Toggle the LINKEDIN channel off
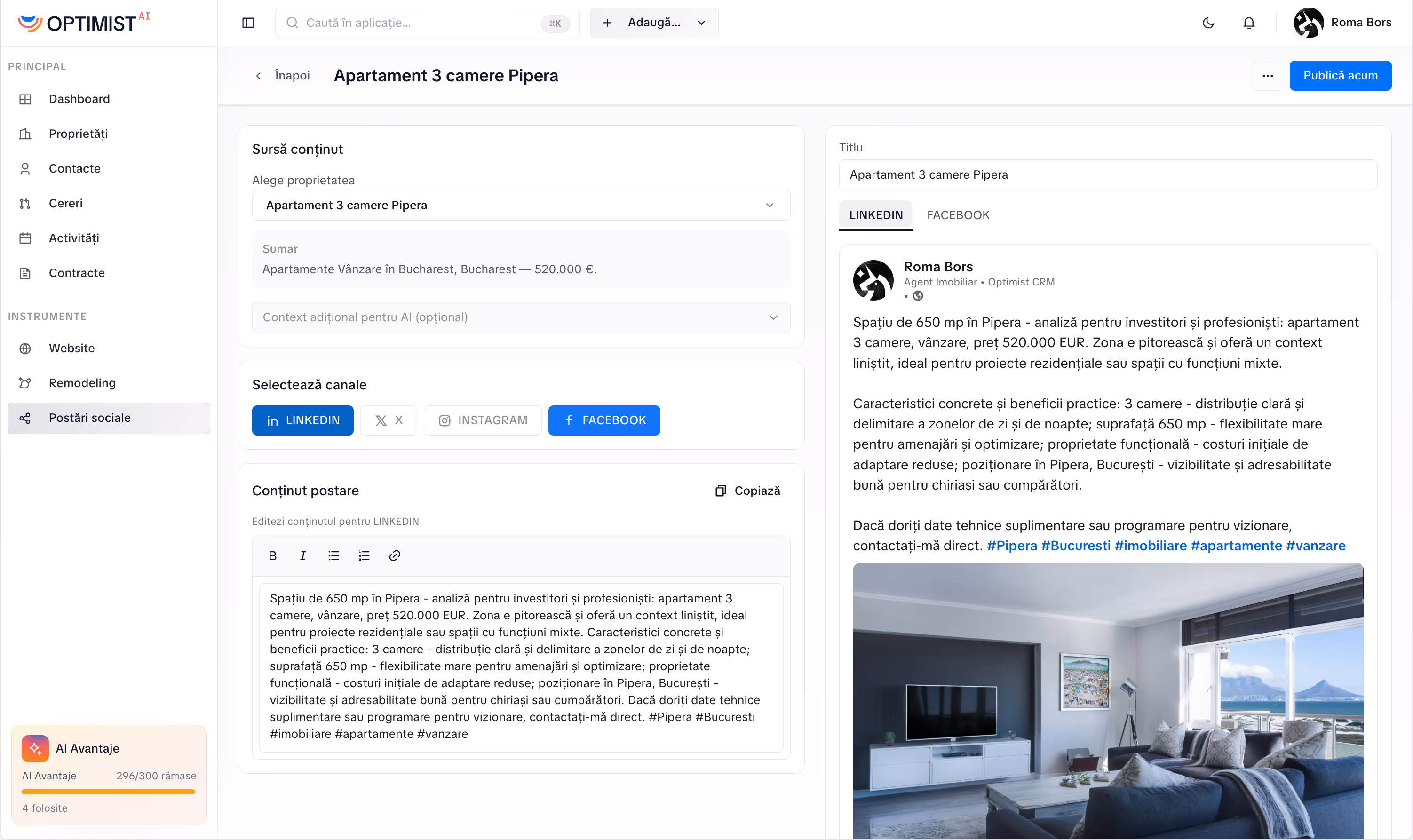The width and height of the screenshot is (1413, 840). (302, 420)
